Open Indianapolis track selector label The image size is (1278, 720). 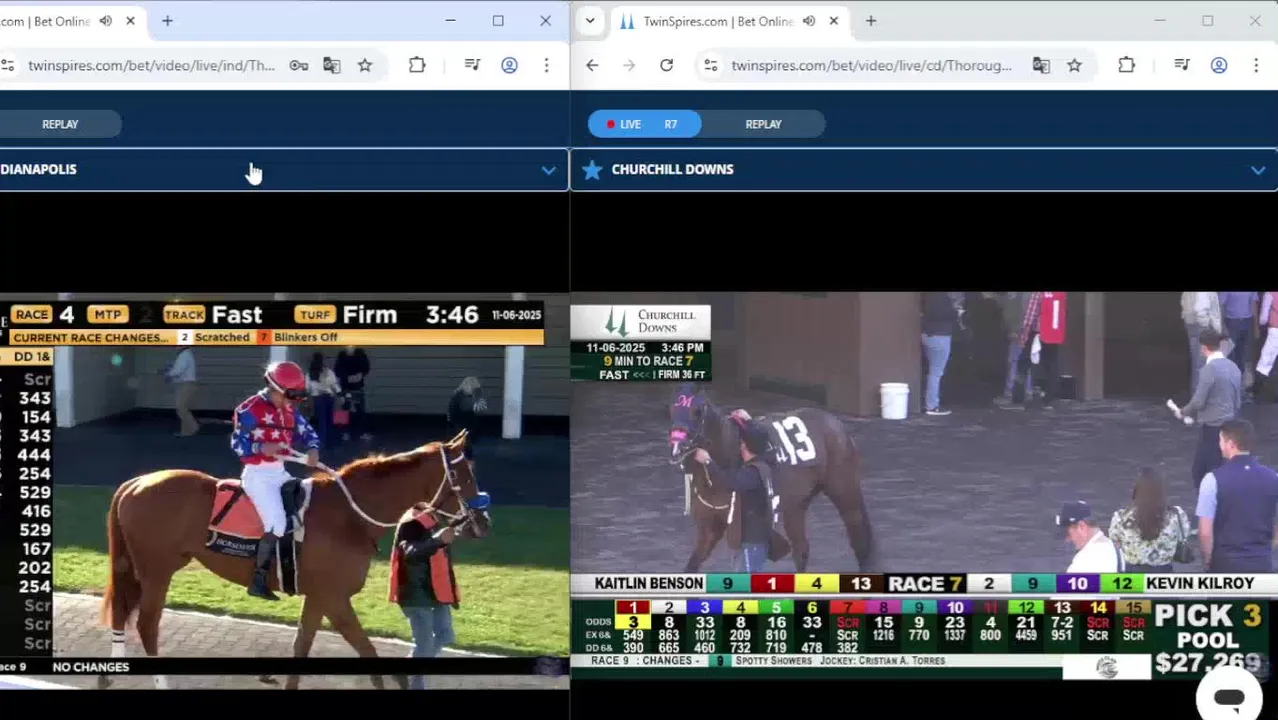[x=38, y=169]
